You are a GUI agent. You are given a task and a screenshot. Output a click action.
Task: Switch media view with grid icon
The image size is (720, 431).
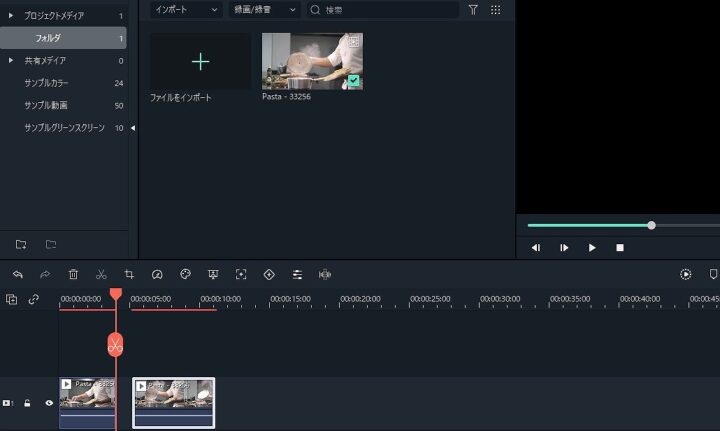tap(496, 10)
